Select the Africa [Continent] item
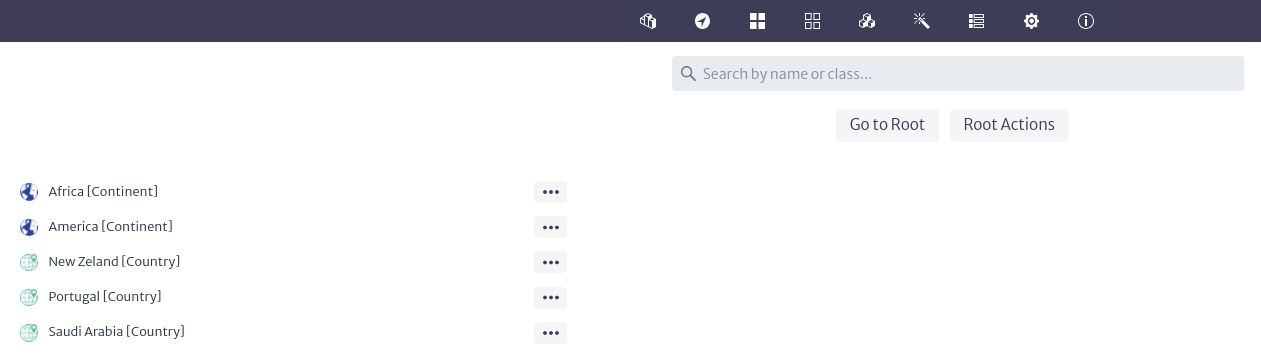Image resolution: width=1261 pixels, height=360 pixels. pos(103,192)
